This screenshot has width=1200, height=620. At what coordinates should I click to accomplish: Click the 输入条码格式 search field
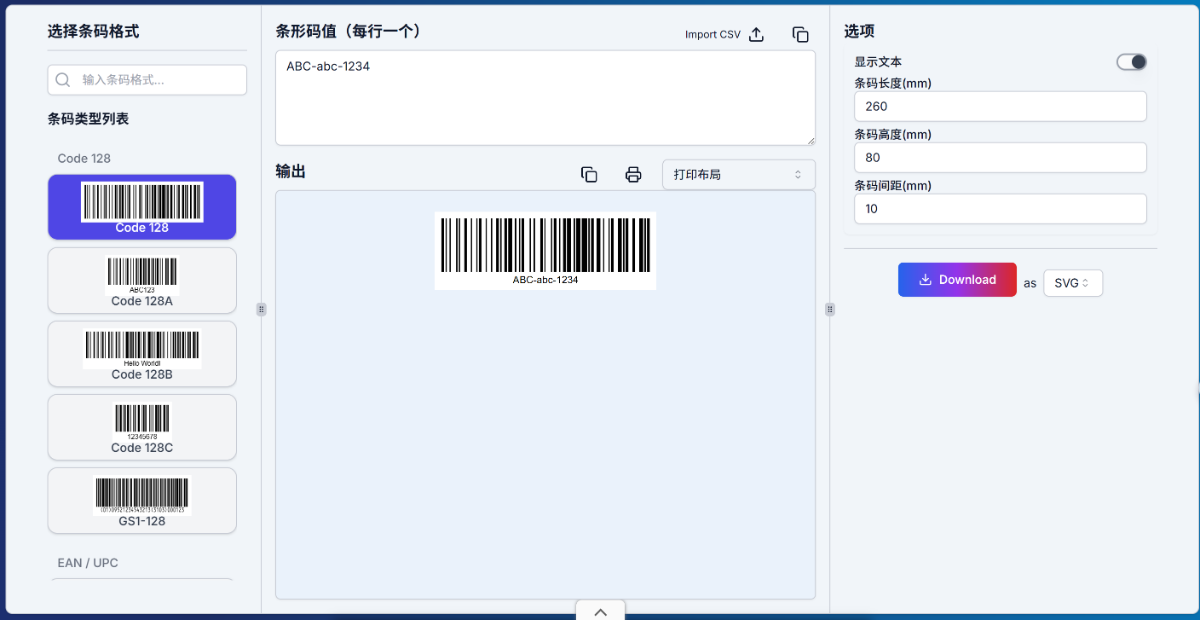coord(147,80)
